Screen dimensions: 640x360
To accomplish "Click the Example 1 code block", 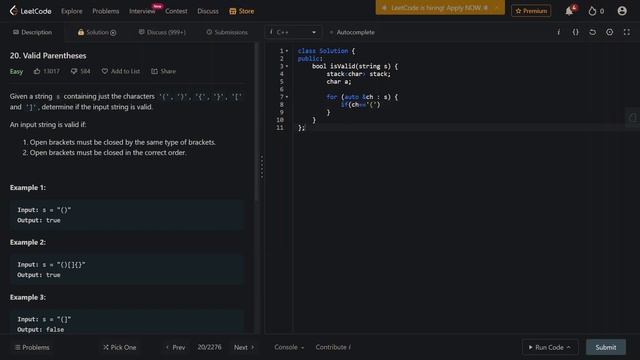I will tap(127, 215).
